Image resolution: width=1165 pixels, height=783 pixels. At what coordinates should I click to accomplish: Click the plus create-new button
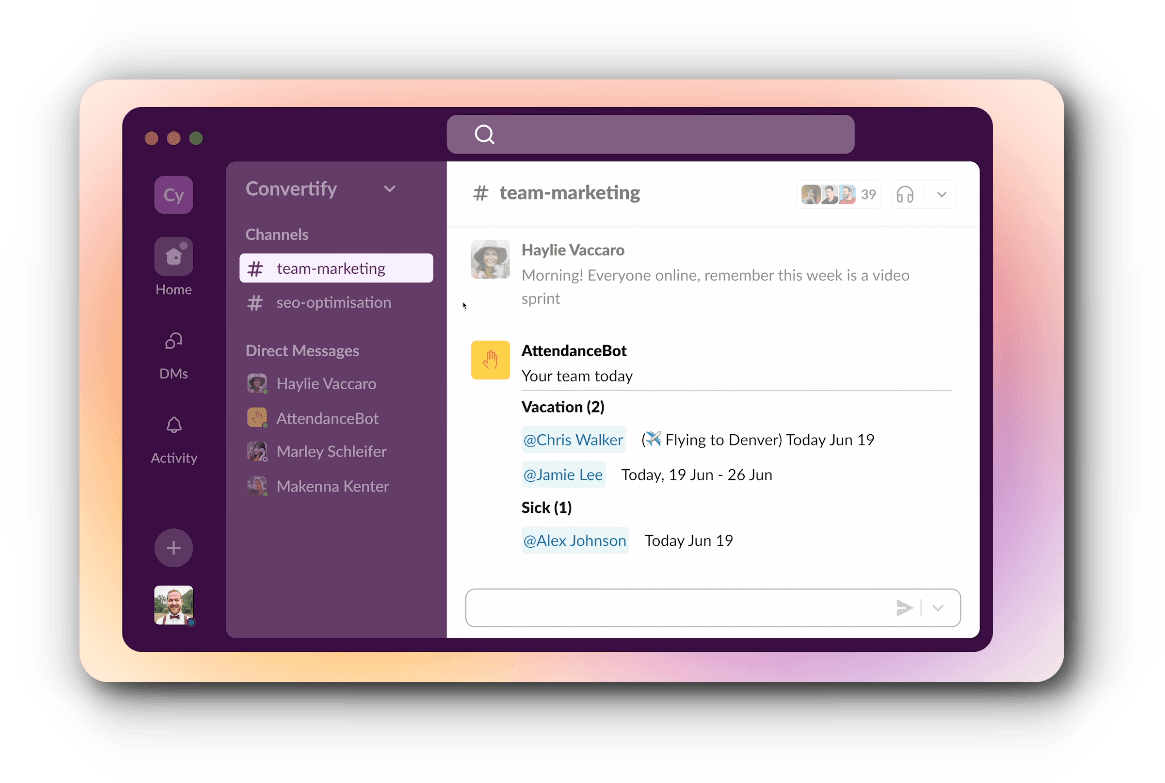pos(173,548)
